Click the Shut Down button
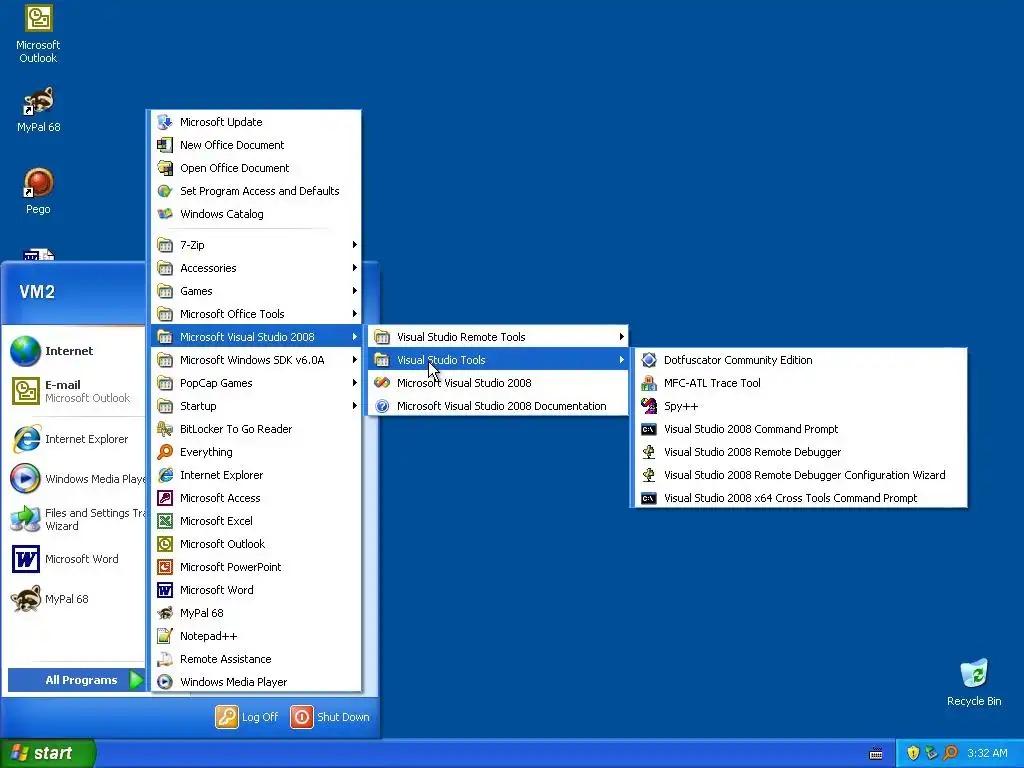The width and height of the screenshot is (1024, 768). tap(330, 716)
